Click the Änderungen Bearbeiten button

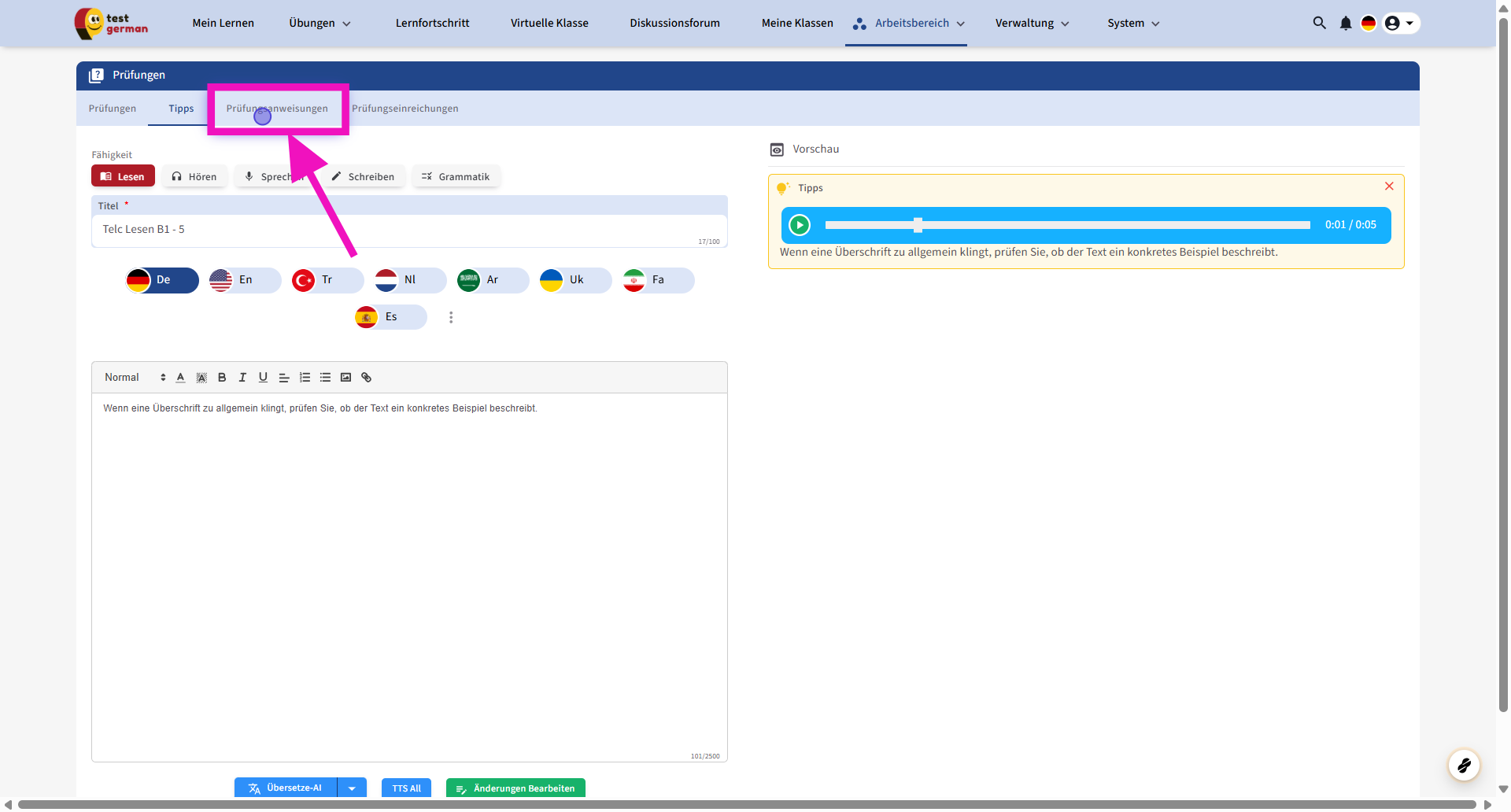(x=515, y=788)
